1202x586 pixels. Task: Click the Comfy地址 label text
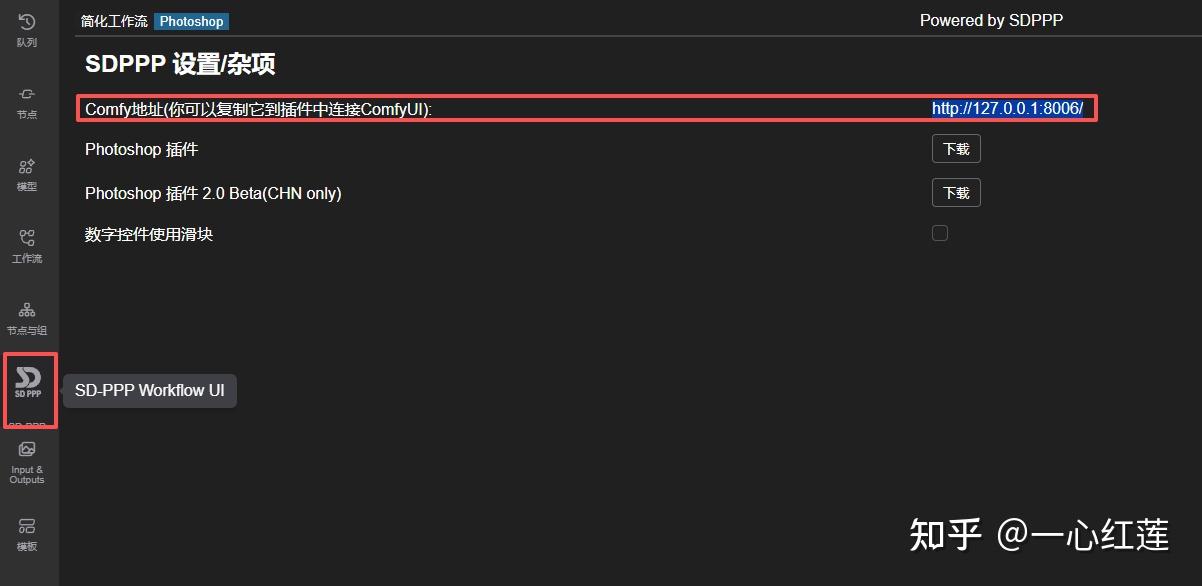[258, 109]
